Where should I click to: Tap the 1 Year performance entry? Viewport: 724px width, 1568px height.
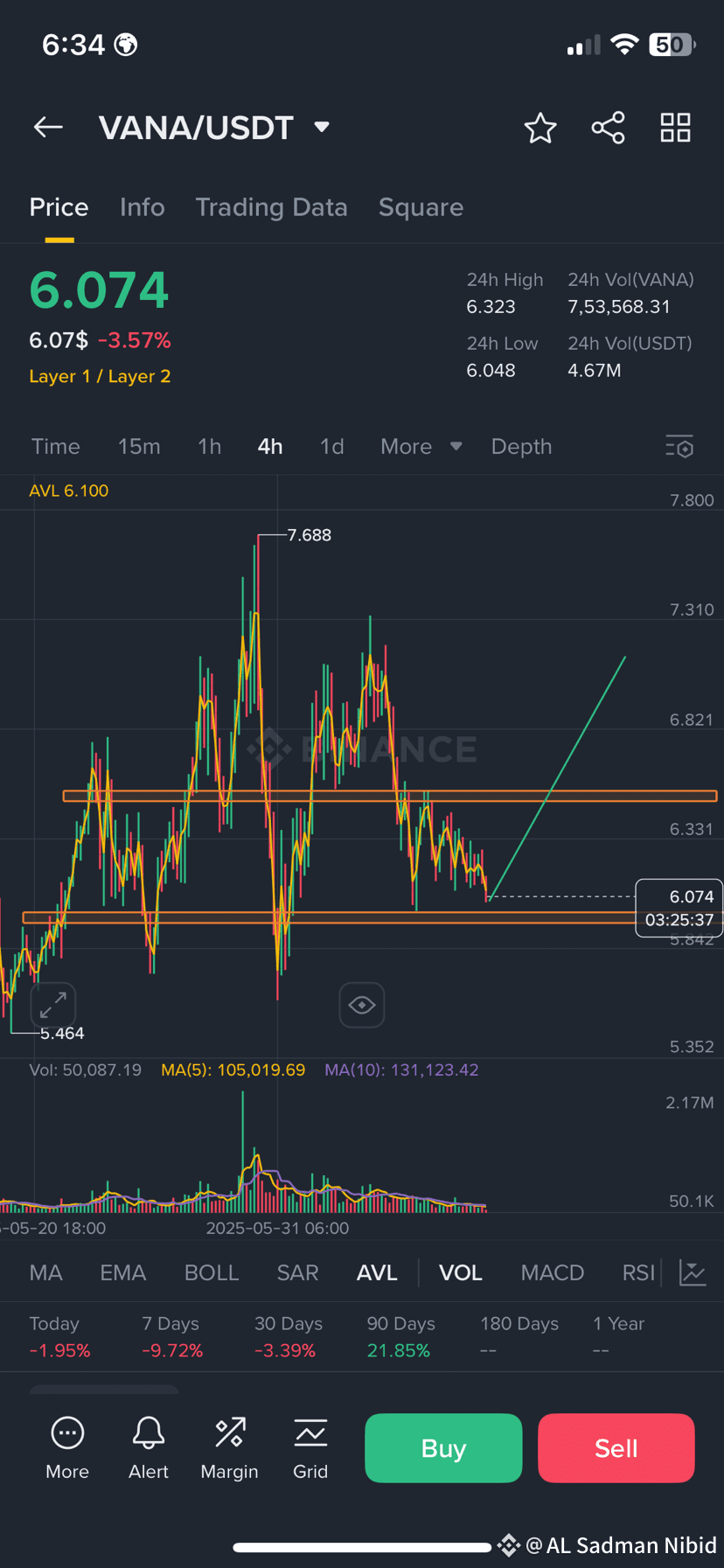pyautogui.click(x=618, y=1337)
